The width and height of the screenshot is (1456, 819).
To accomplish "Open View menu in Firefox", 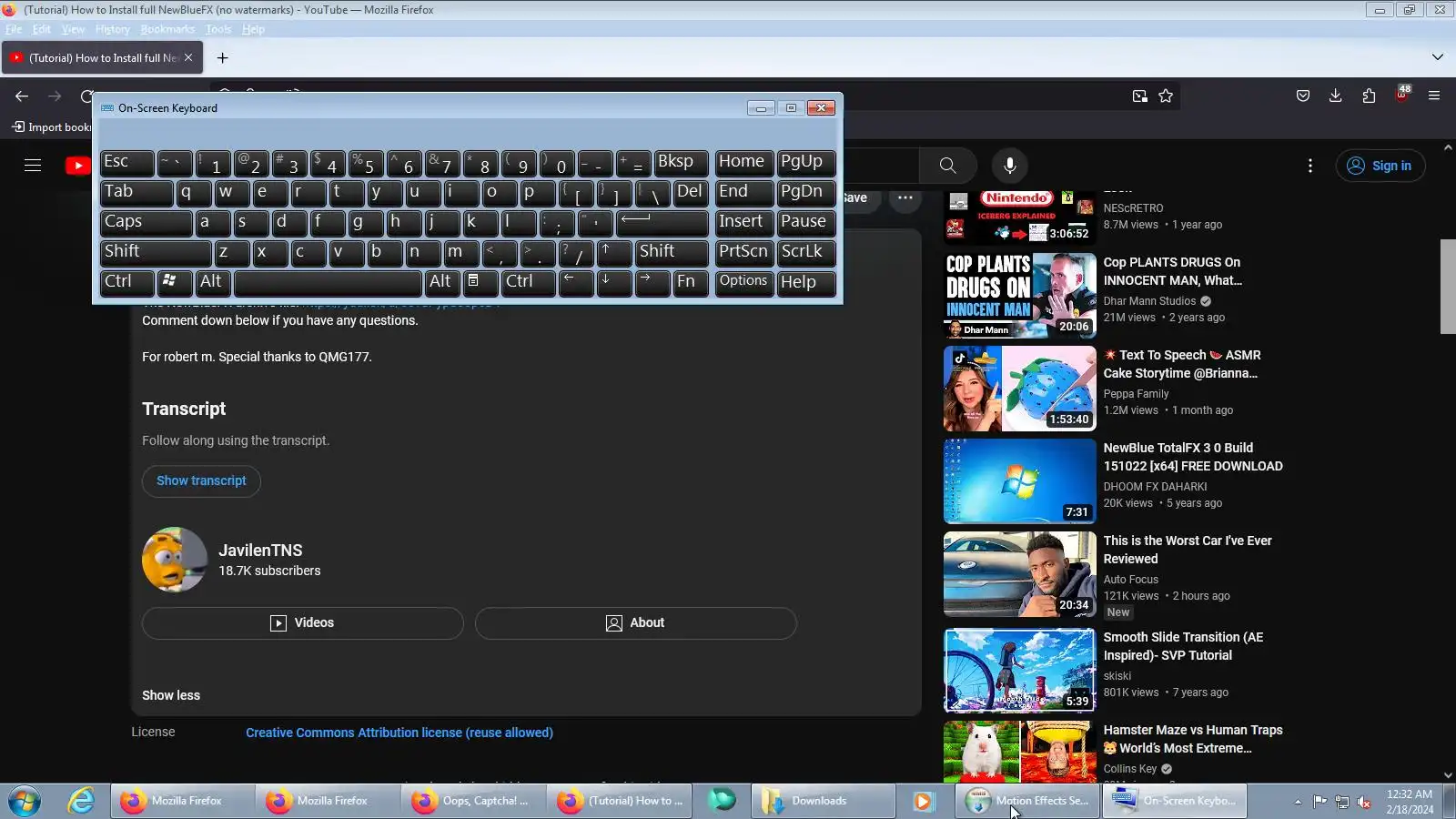I will point(73,29).
